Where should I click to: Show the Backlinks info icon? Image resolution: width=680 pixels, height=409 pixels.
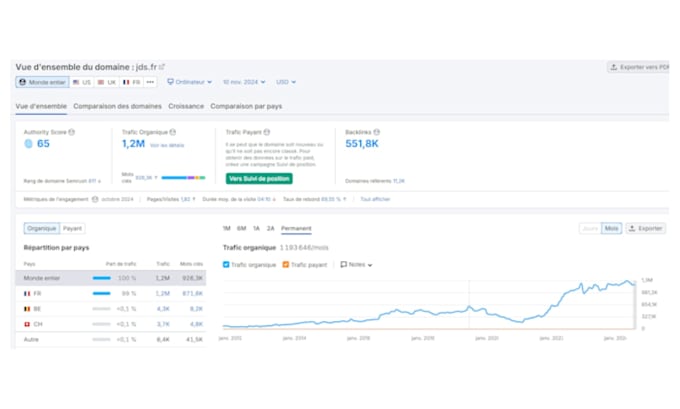tap(376, 132)
